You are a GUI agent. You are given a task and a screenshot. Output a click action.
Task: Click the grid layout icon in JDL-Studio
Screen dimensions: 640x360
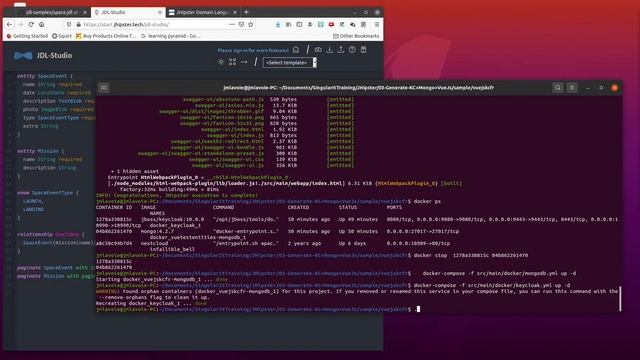pyautogui.click(x=232, y=62)
